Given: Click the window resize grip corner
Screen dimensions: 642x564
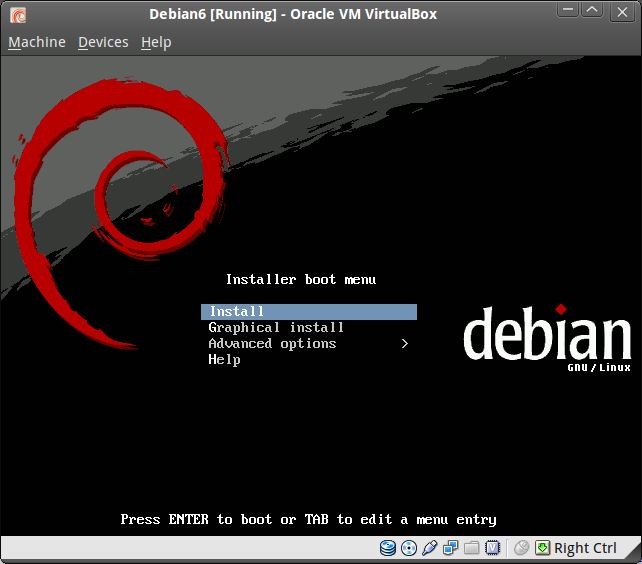Looking at the screenshot, I should (x=633, y=550).
